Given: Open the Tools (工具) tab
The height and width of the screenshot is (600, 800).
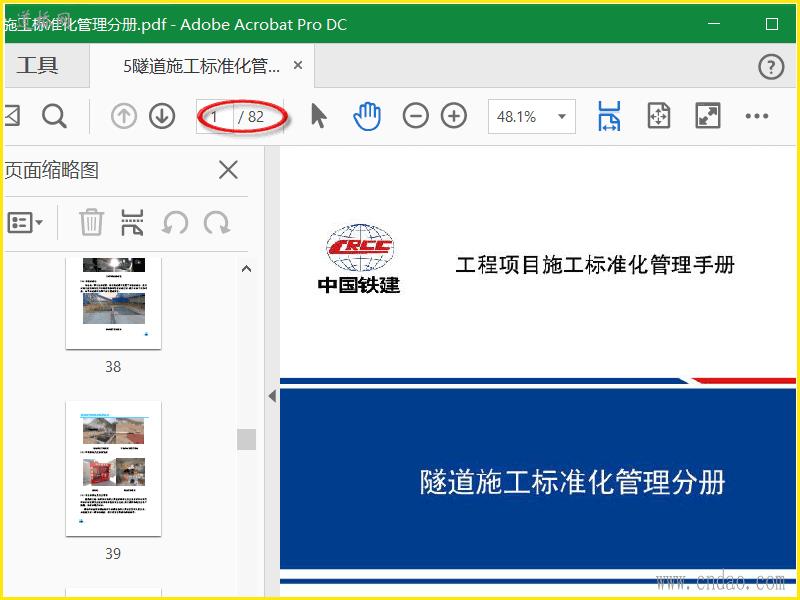Looking at the screenshot, I should 38,66.
